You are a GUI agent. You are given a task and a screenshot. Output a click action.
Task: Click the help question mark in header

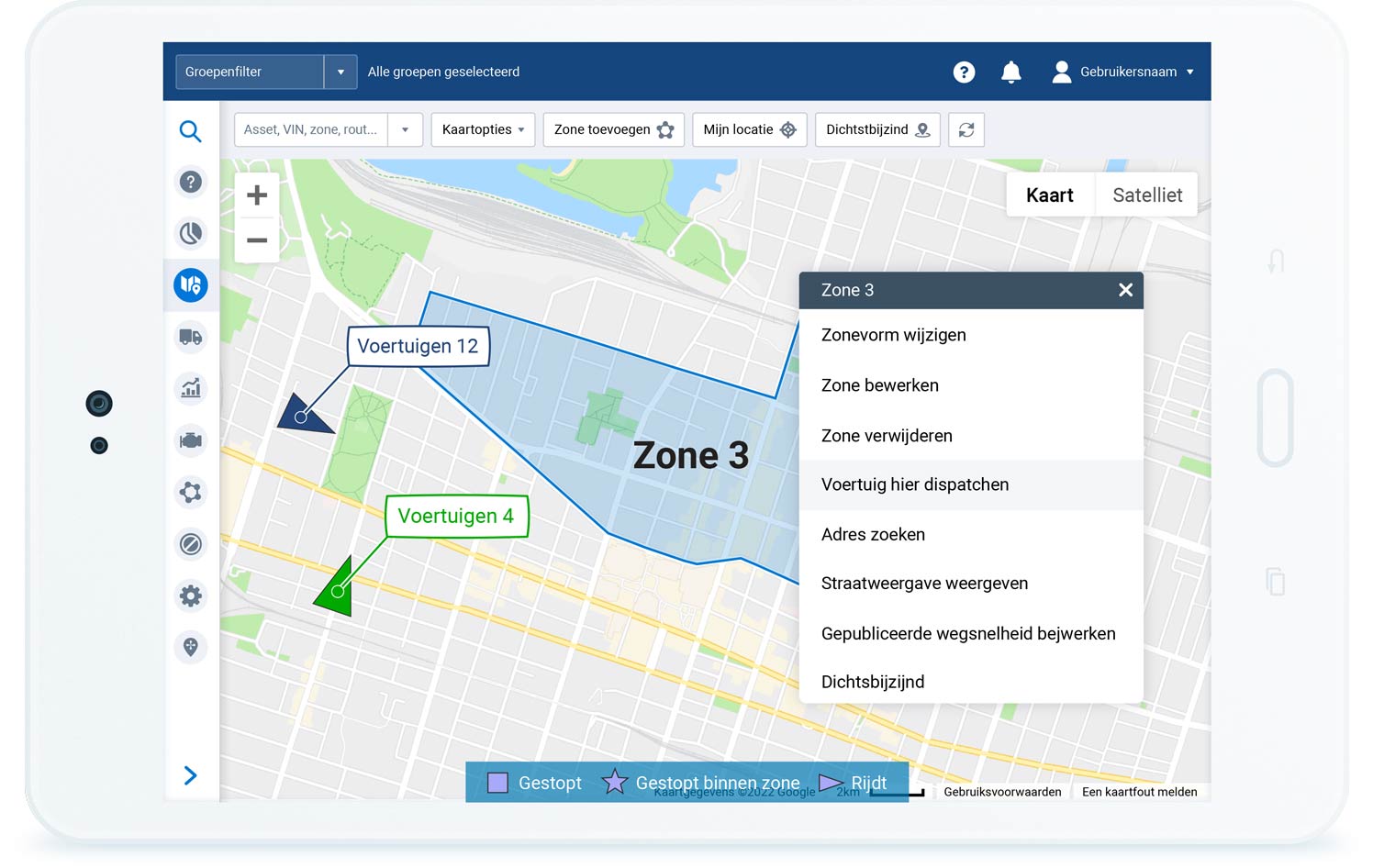pos(964,72)
